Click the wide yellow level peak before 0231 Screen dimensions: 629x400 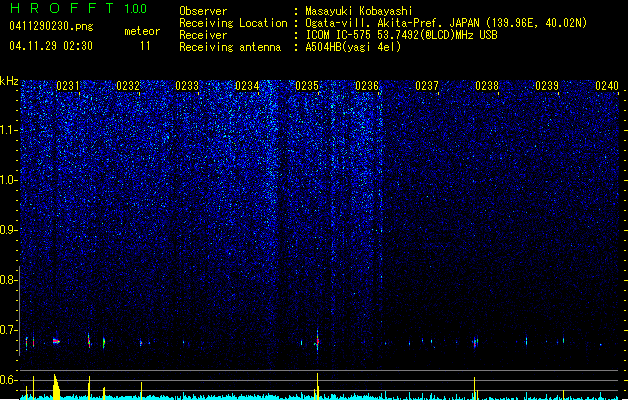56,387
